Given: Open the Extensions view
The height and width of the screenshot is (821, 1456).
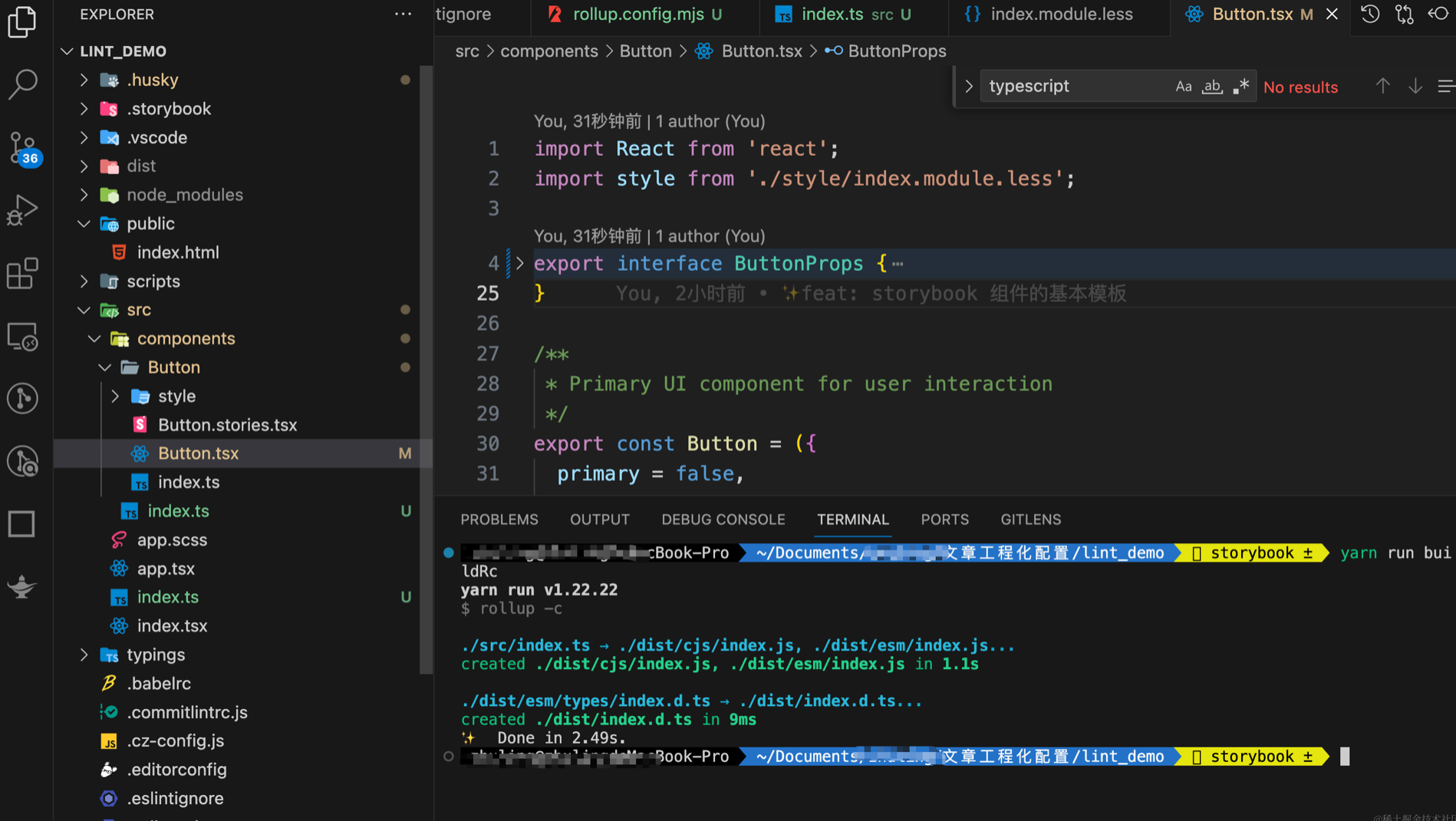Looking at the screenshot, I should coord(22,273).
